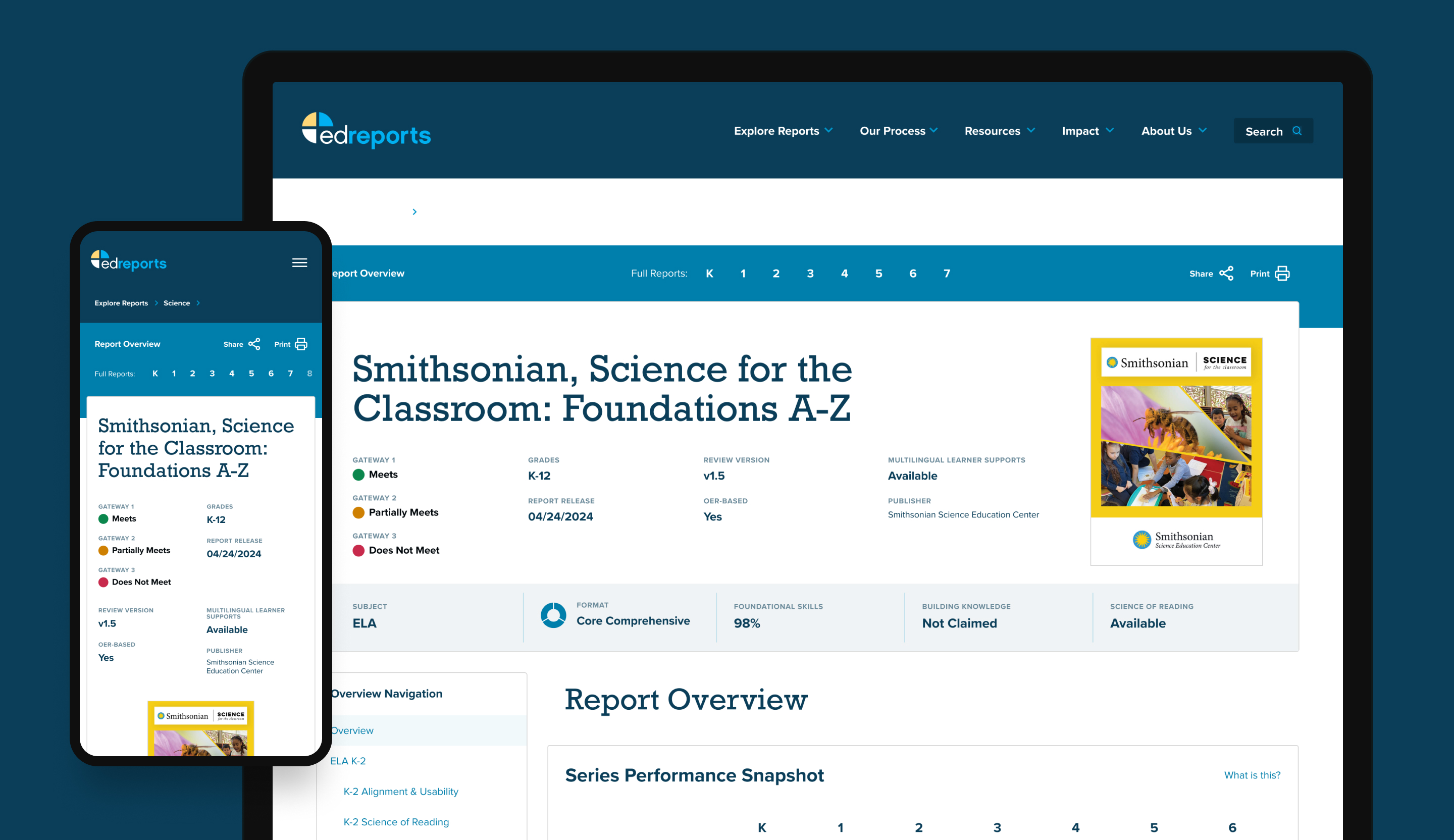Open the What is this? link
1454x840 pixels.
coord(1253,775)
